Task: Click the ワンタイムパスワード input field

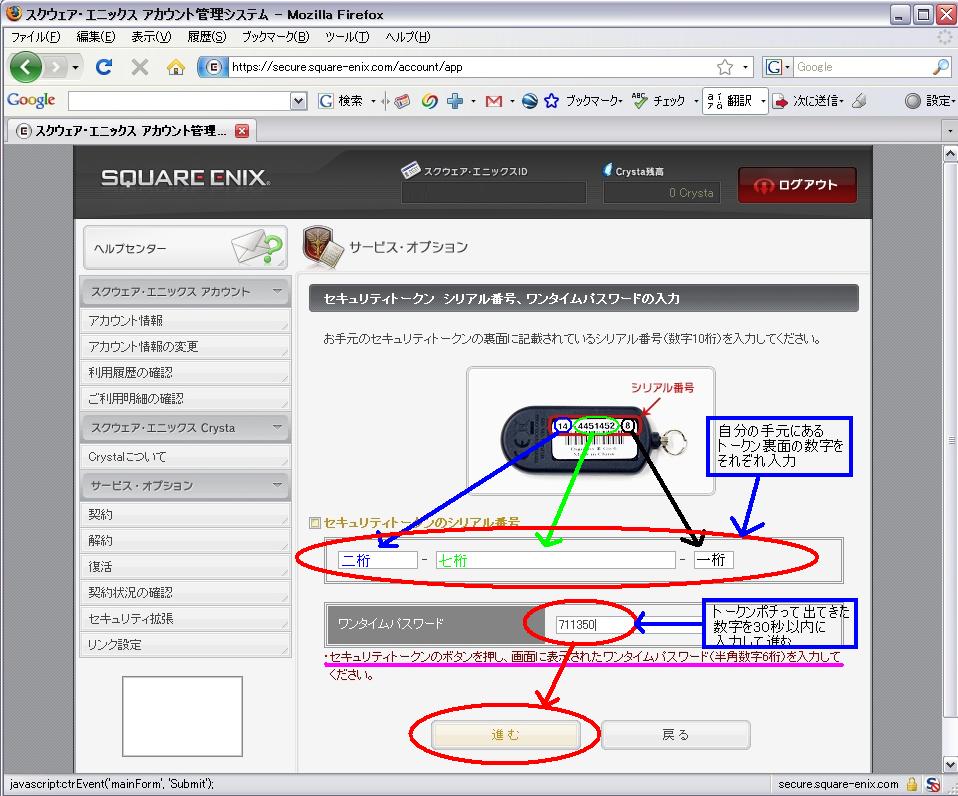Action: [631, 624]
